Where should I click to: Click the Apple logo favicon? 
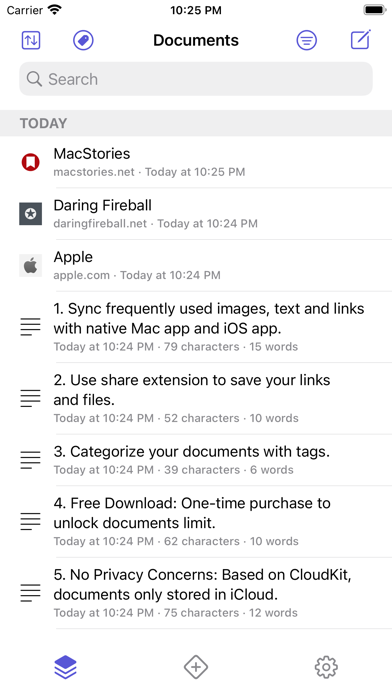click(31, 265)
